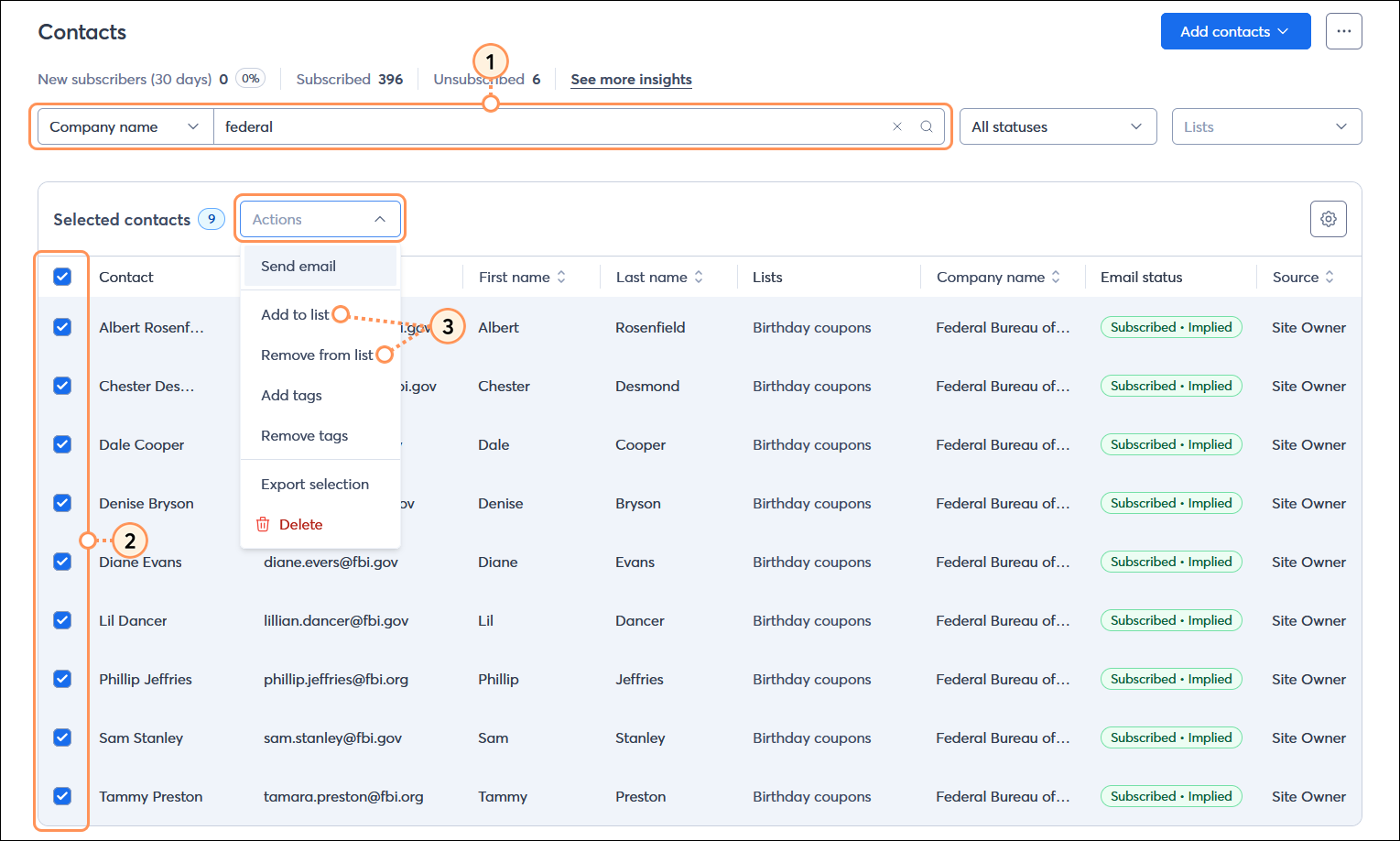
Task: Uncheck Chester Desmond's row checkbox
Action: (62, 386)
